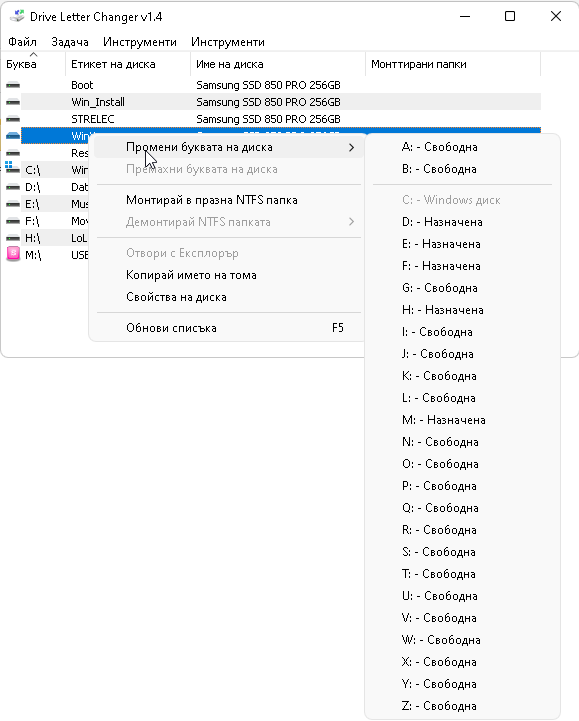579x721 pixels.
Task: Open the 'Файл' menu
Action: (x=22, y=42)
